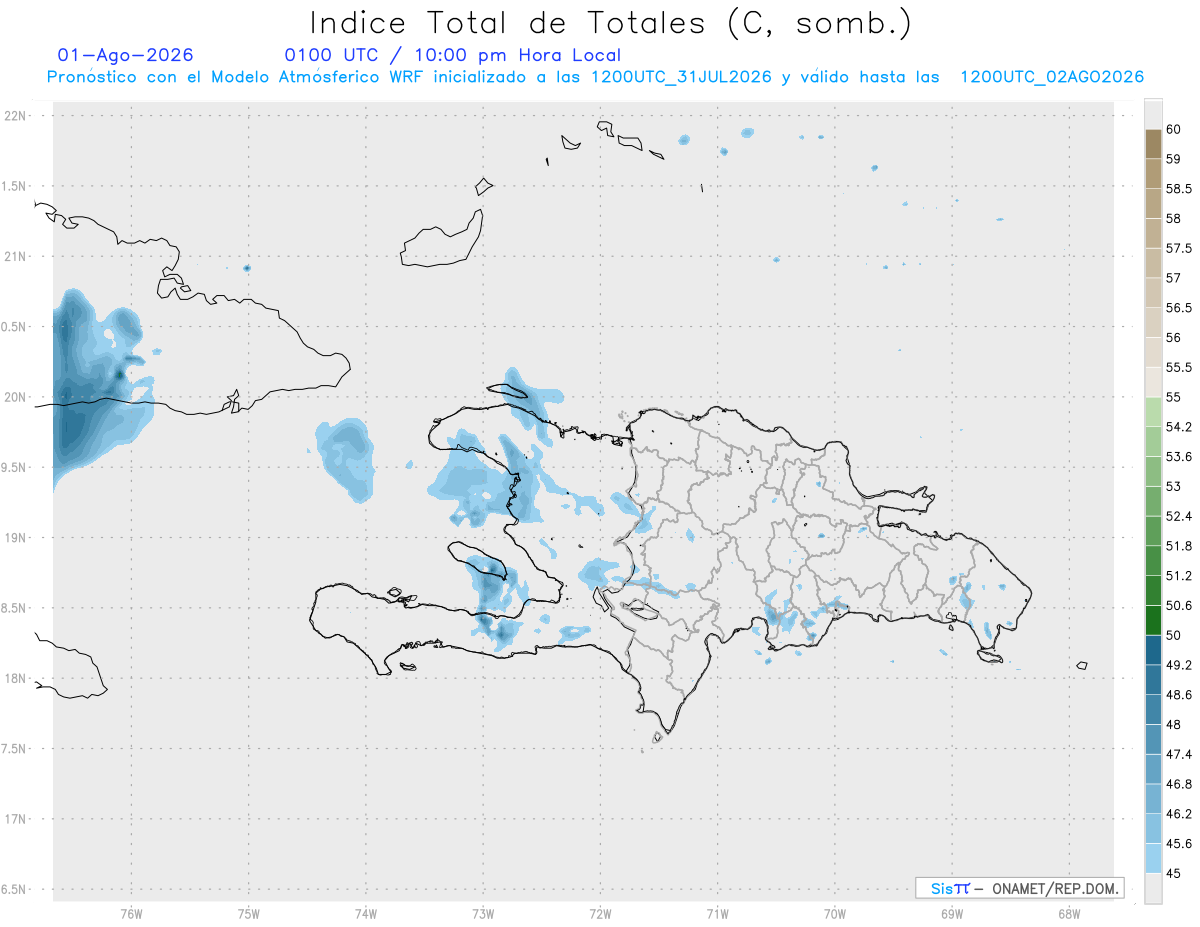Pick the light green swatch between 54.2 and 55
The image size is (1200, 927).
(x=1153, y=412)
